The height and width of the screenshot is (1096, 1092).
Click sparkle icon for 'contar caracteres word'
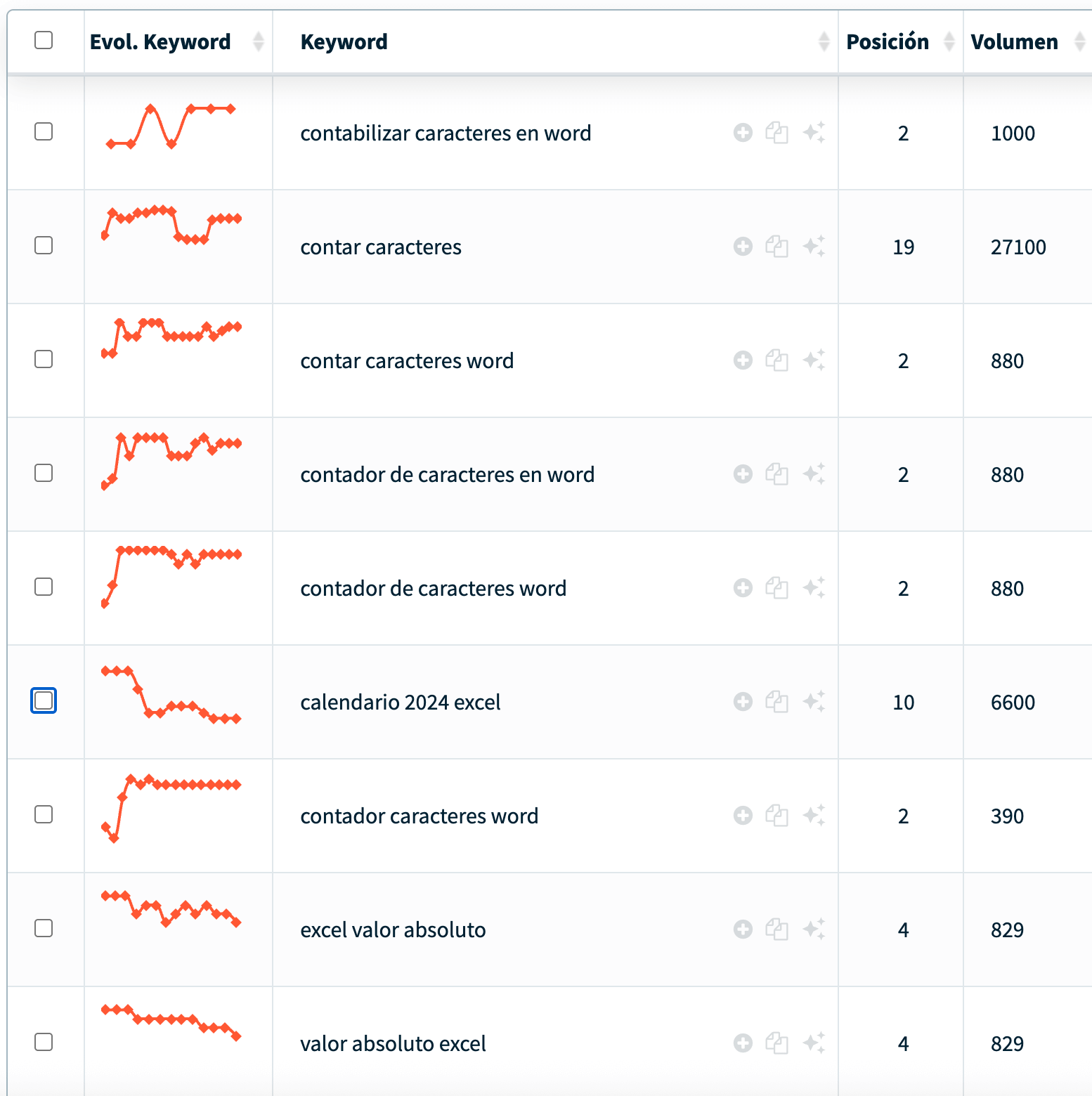tap(814, 360)
